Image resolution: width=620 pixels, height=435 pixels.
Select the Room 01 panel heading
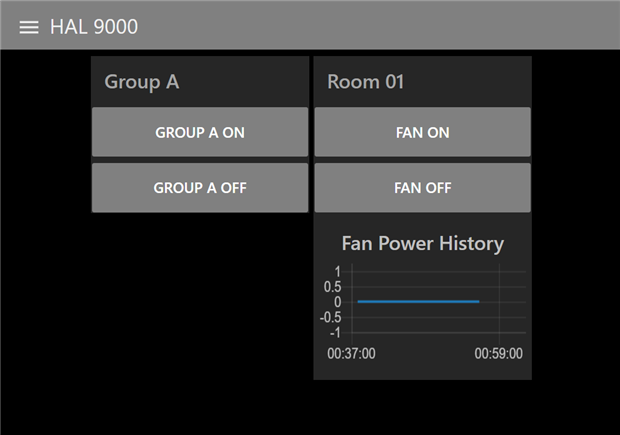[366, 82]
